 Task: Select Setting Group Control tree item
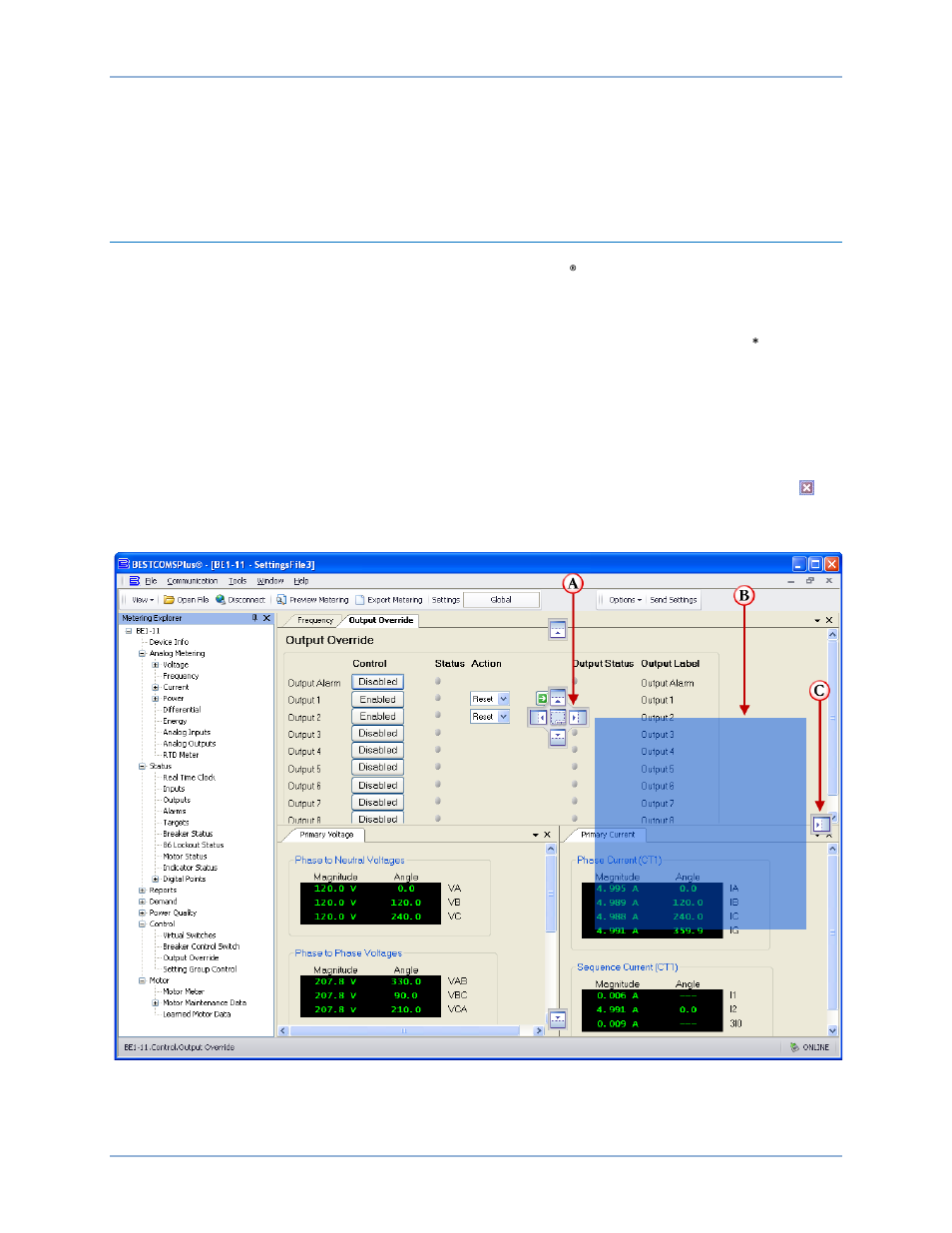[200, 969]
